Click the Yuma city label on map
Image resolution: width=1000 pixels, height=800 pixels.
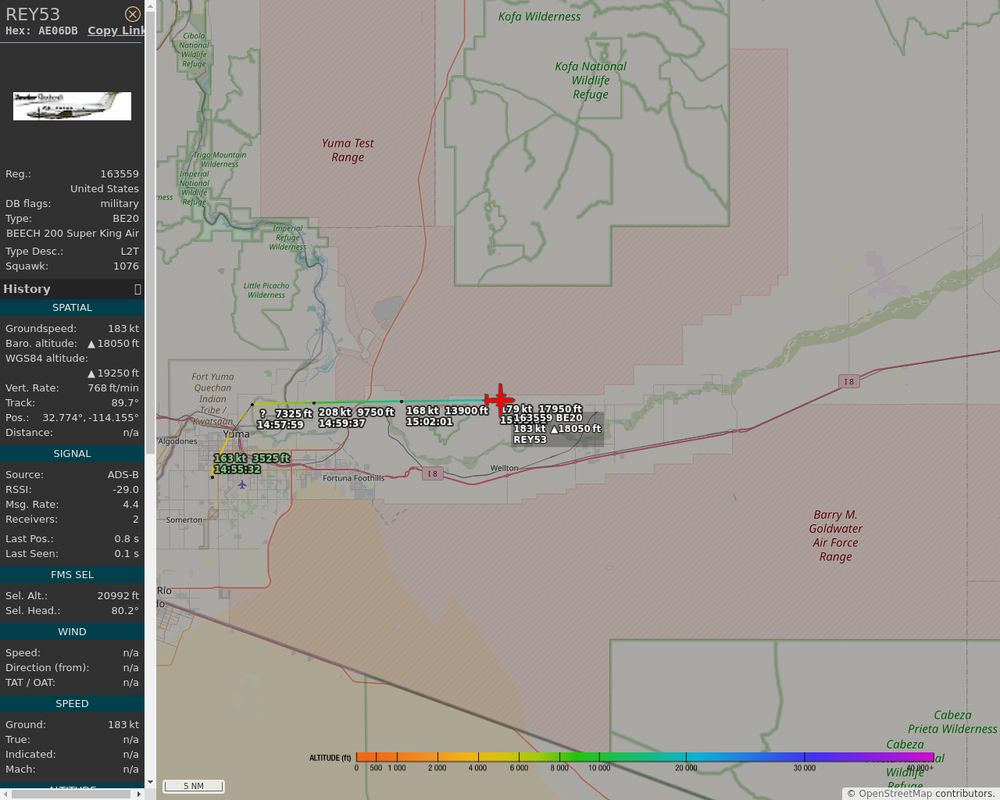pos(236,434)
